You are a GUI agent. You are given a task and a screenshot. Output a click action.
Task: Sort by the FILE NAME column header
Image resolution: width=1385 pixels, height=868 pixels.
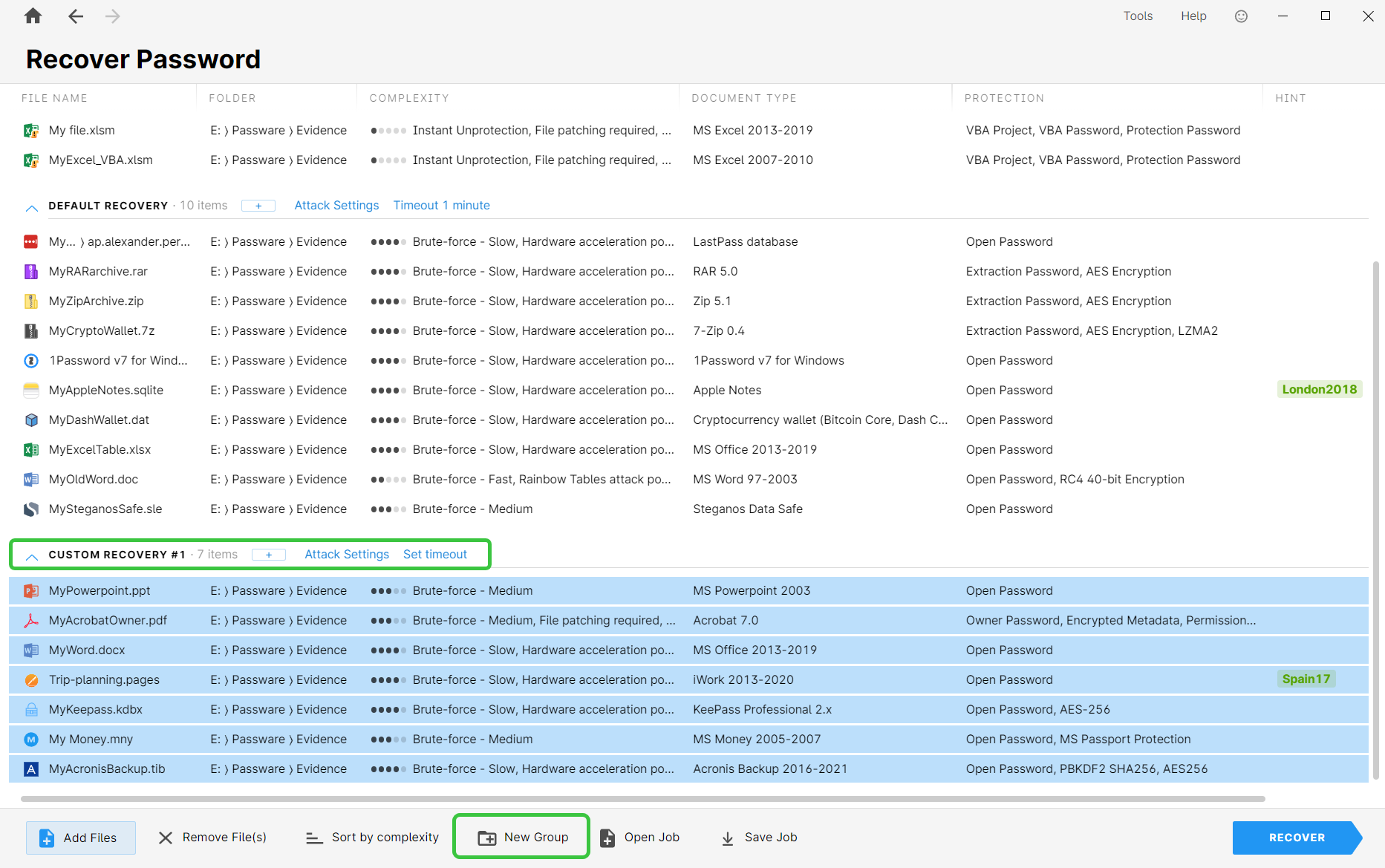(54, 98)
